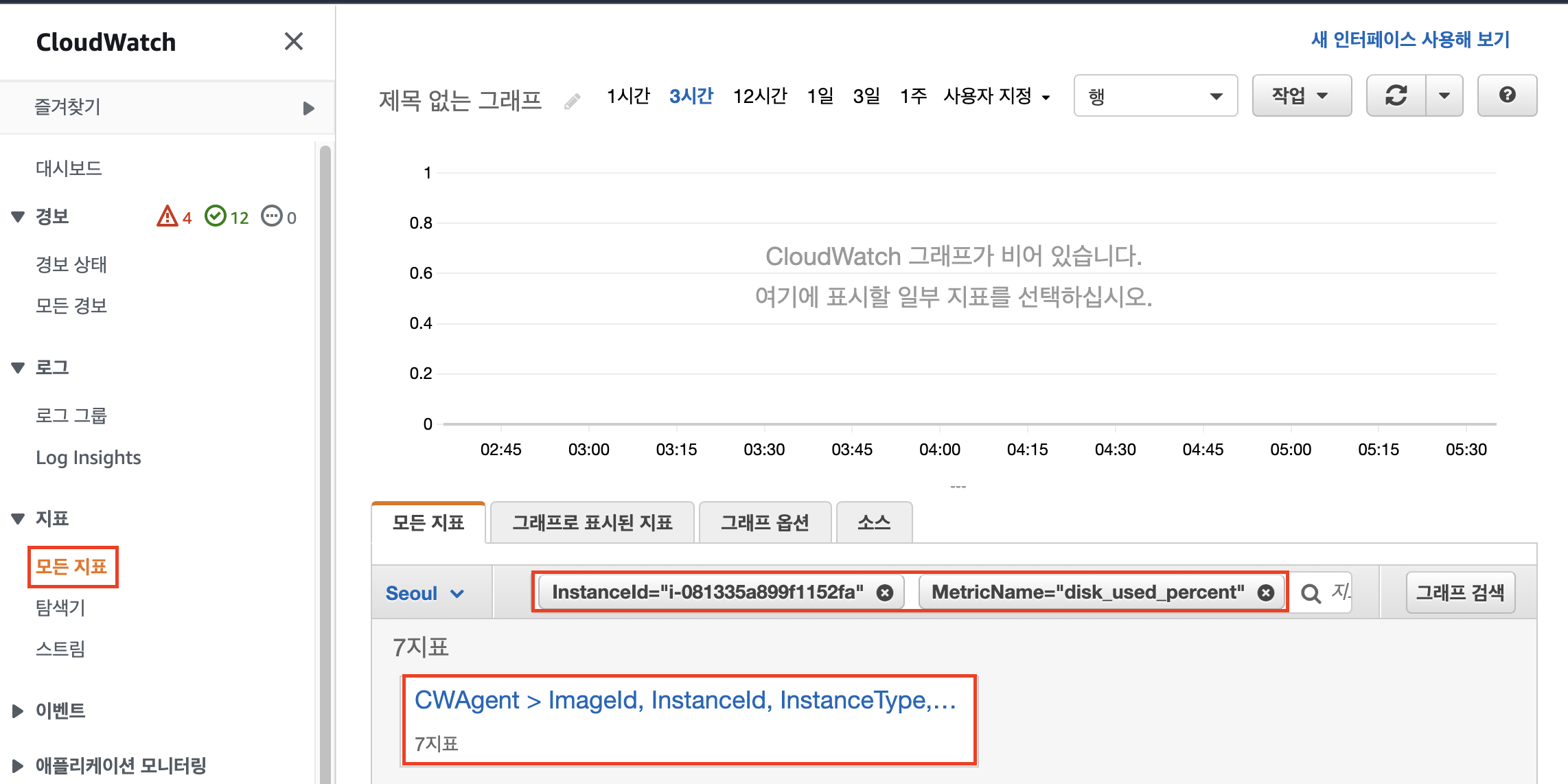Click the red in-alarm warning icon
Screen dimensions: 1568x784
pyautogui.click(x=167, y=216)
